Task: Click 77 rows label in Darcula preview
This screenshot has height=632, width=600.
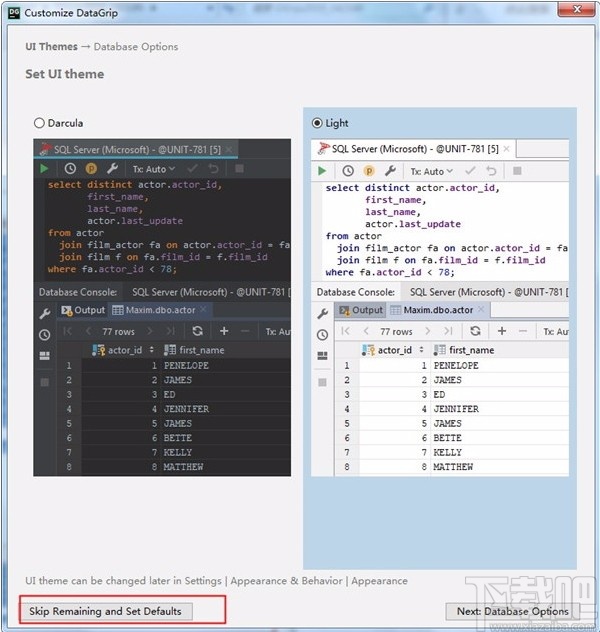Action: click(x=118, y=332)
